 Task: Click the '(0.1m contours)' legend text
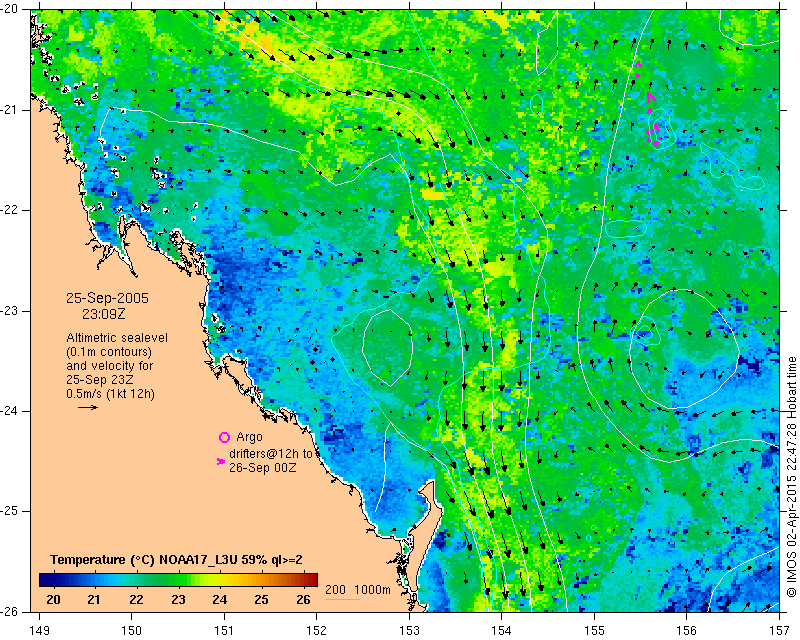(109, 352)
